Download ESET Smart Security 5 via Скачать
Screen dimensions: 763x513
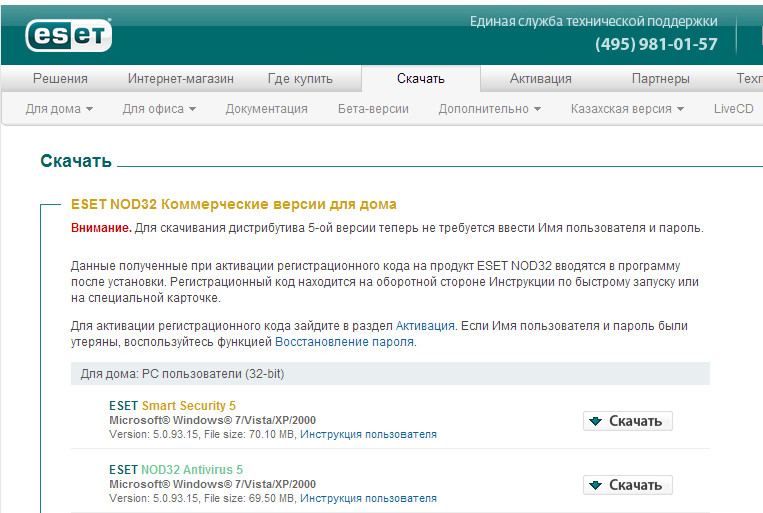coord(628,421)
